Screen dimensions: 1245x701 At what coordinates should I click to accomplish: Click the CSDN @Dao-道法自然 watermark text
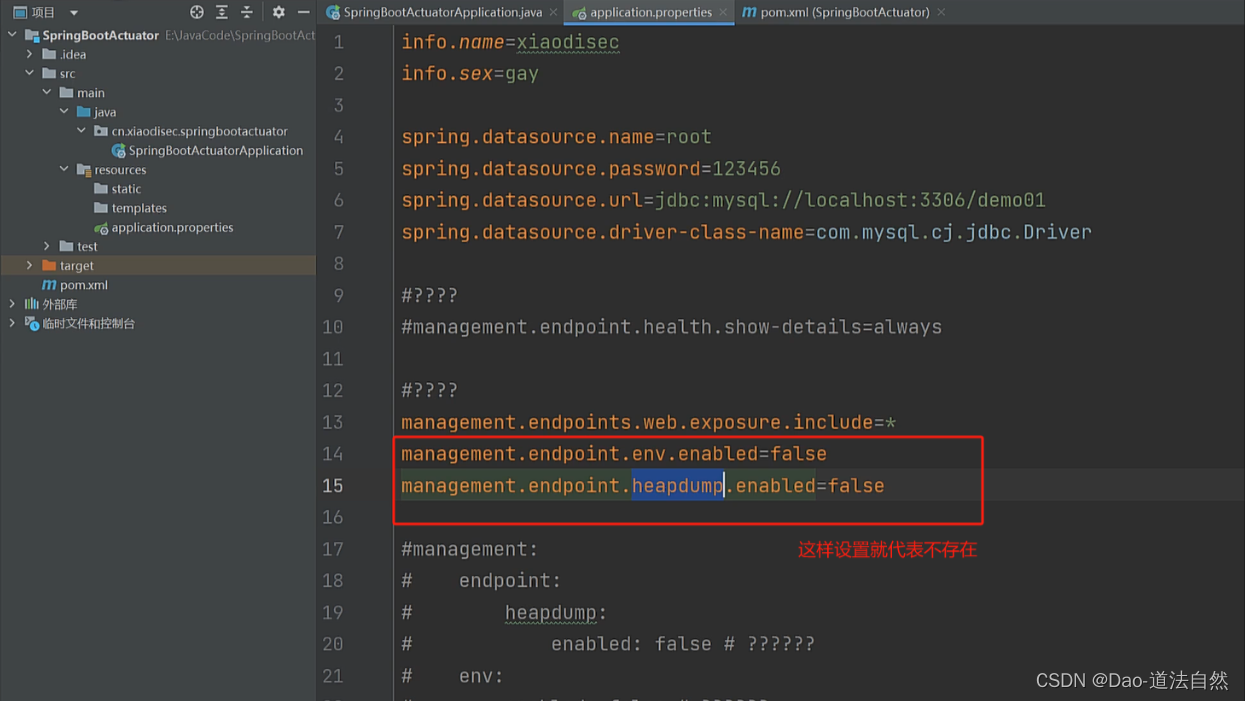tap(1131, 680)
